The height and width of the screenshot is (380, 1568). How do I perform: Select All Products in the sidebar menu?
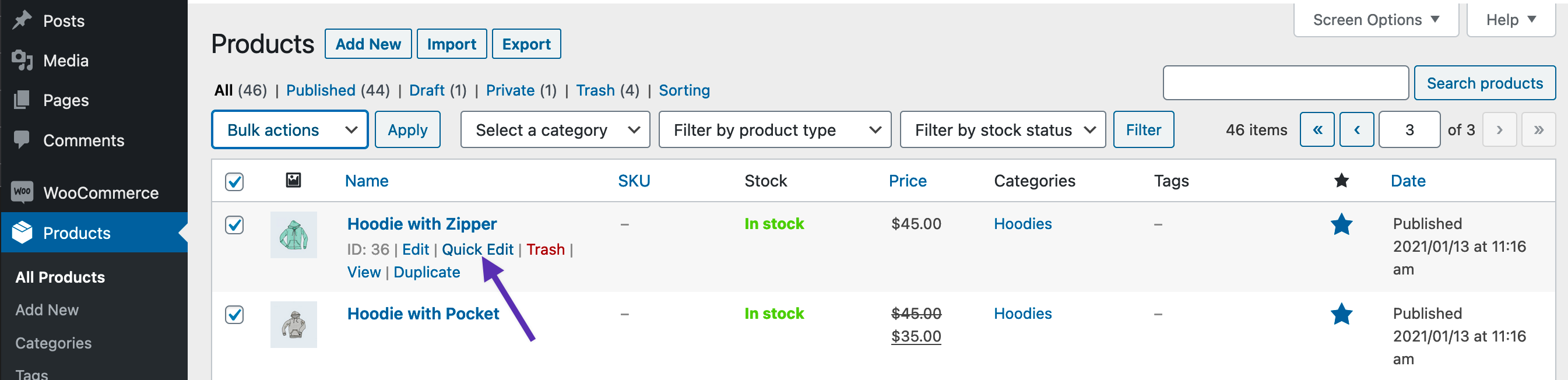pyautogui.click(x=59, y=277)
